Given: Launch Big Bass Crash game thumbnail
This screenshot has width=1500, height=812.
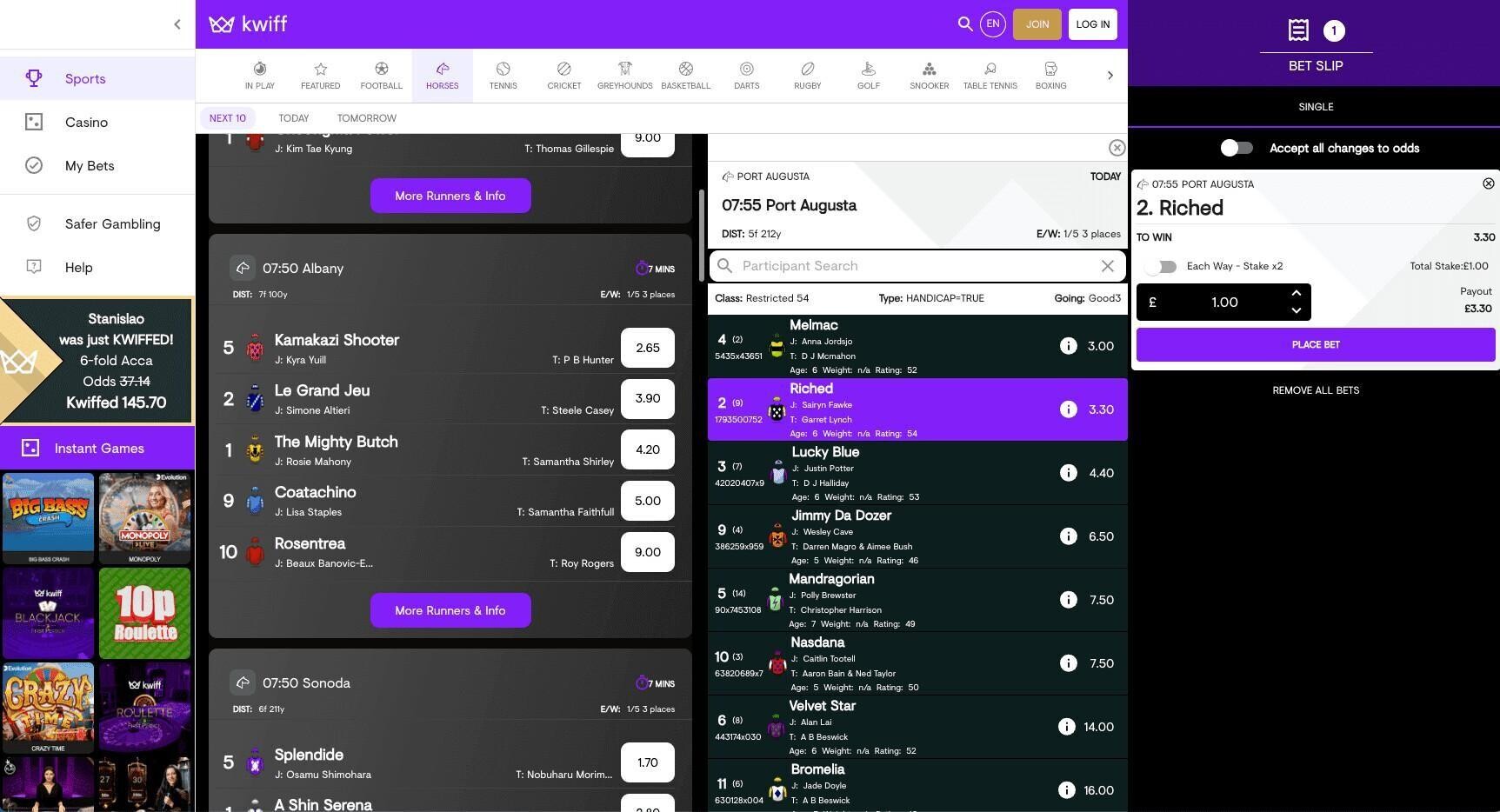Looking at the screenshot, I should pos(49,518).
